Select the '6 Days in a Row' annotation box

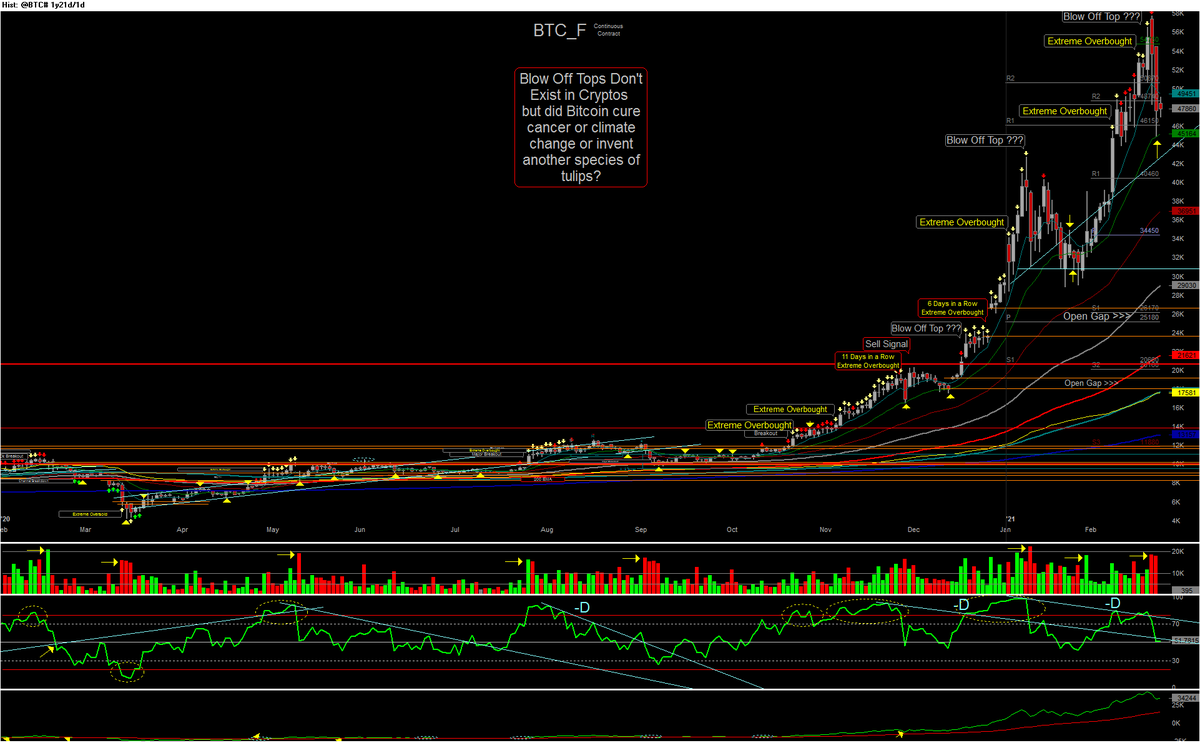click(952, 308)
